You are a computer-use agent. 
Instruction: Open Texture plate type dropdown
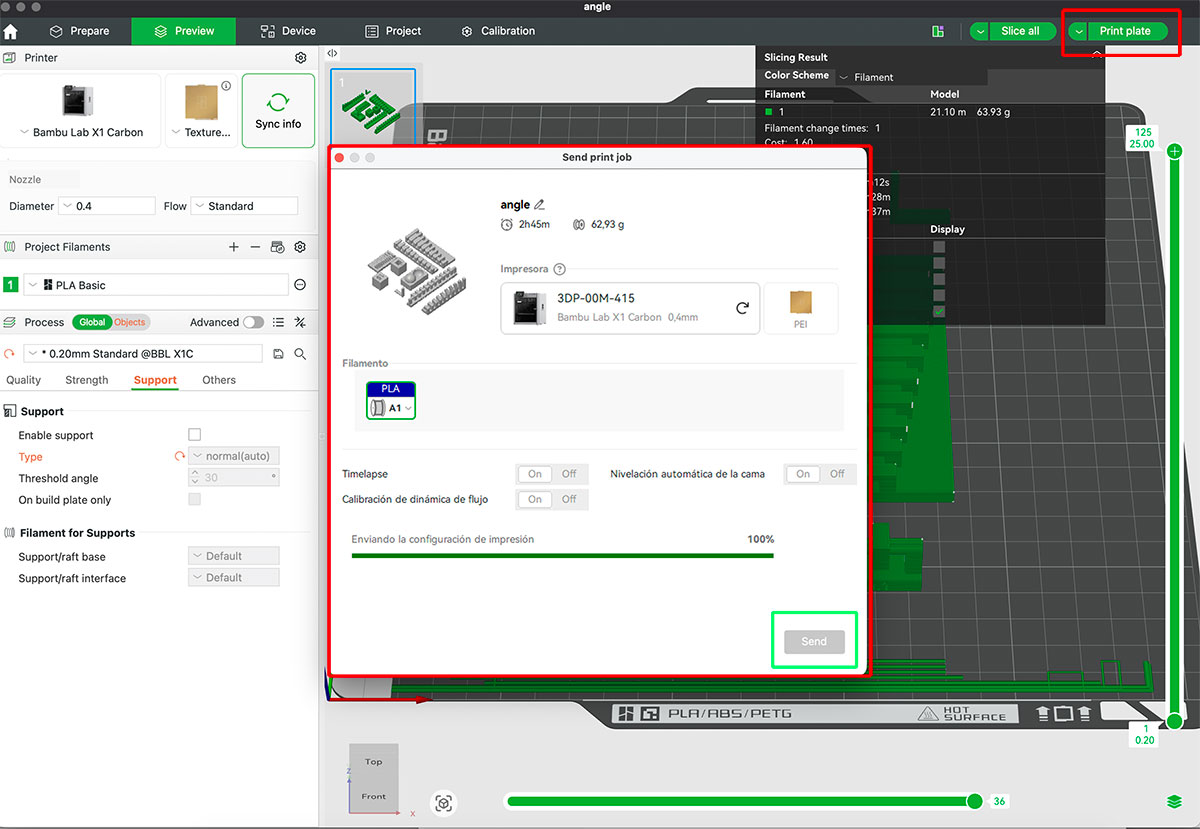coord(202,132)
